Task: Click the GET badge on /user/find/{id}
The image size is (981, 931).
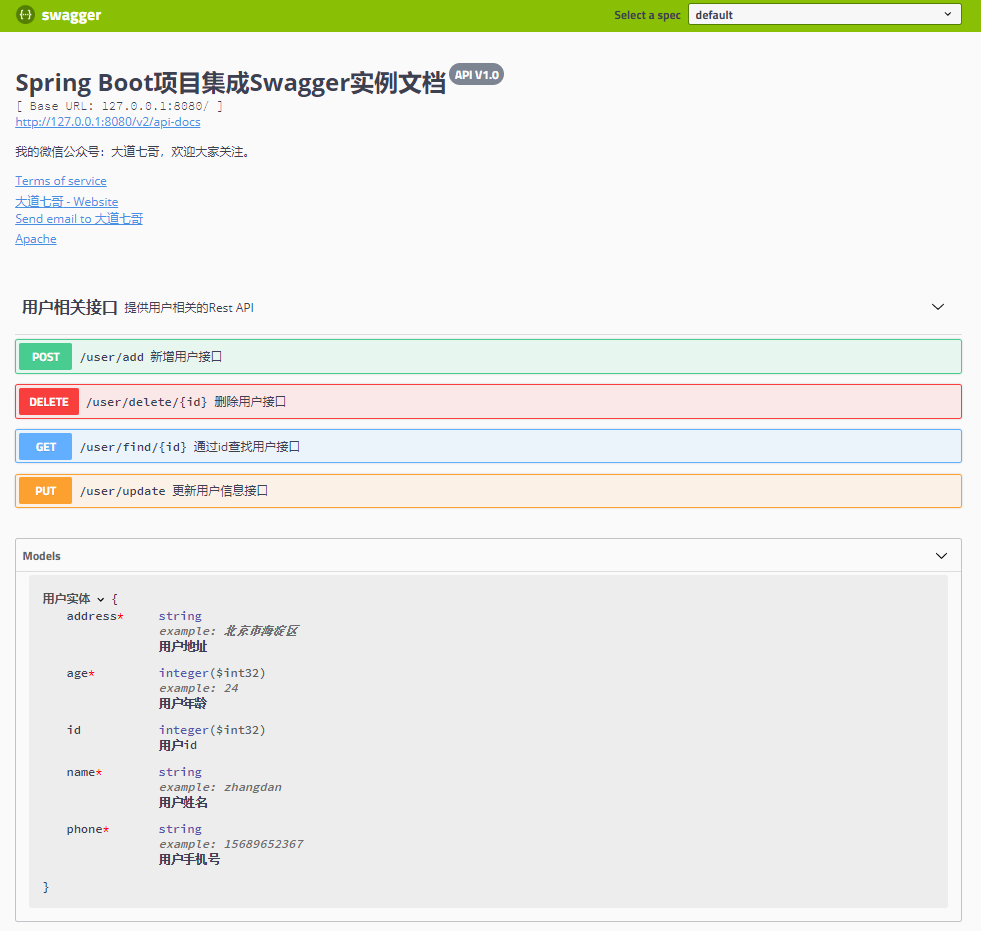Action: point(44,446)
